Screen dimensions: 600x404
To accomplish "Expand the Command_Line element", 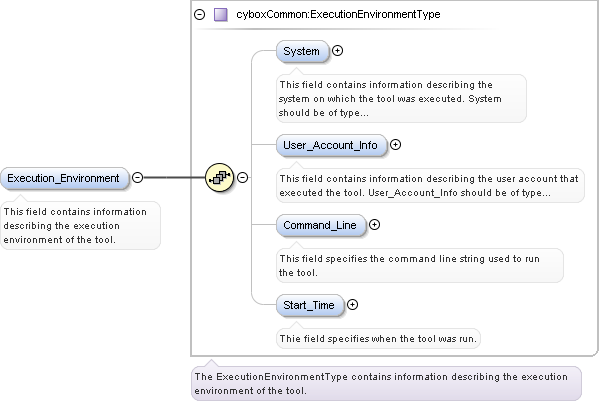I will (375, 225).
